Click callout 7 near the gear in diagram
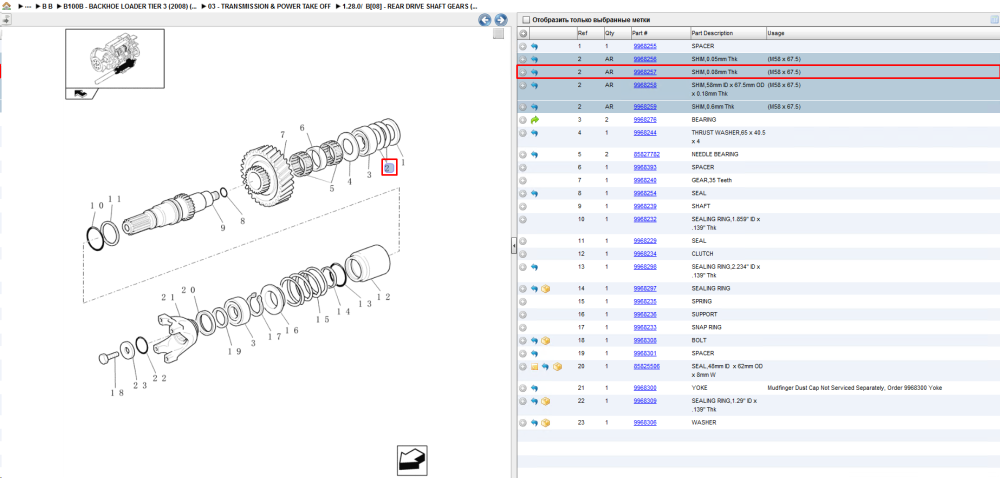 [x=281, y=135]
